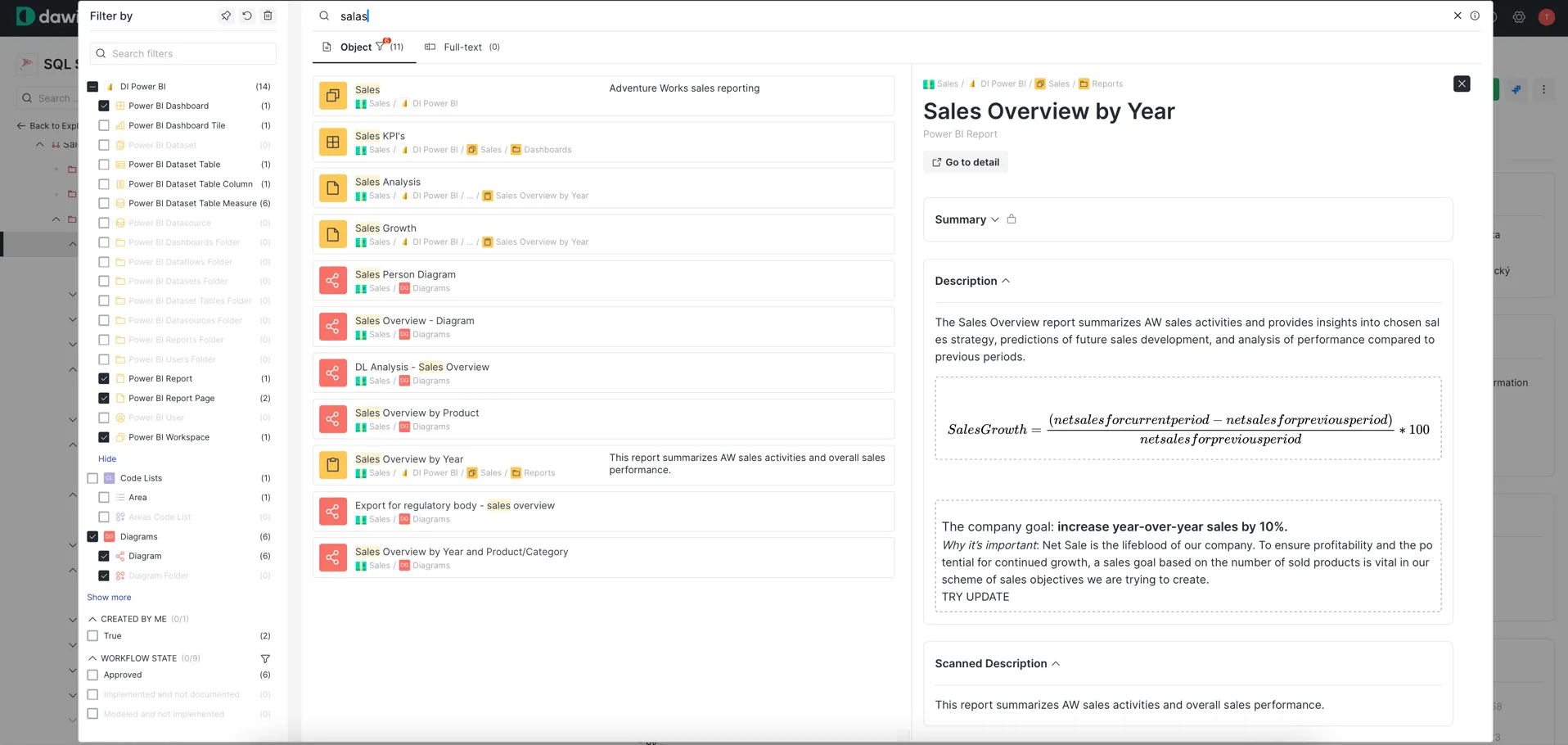
Task: Uncheck Power BI Dashboard filter
Action: (x=104, y=106)
